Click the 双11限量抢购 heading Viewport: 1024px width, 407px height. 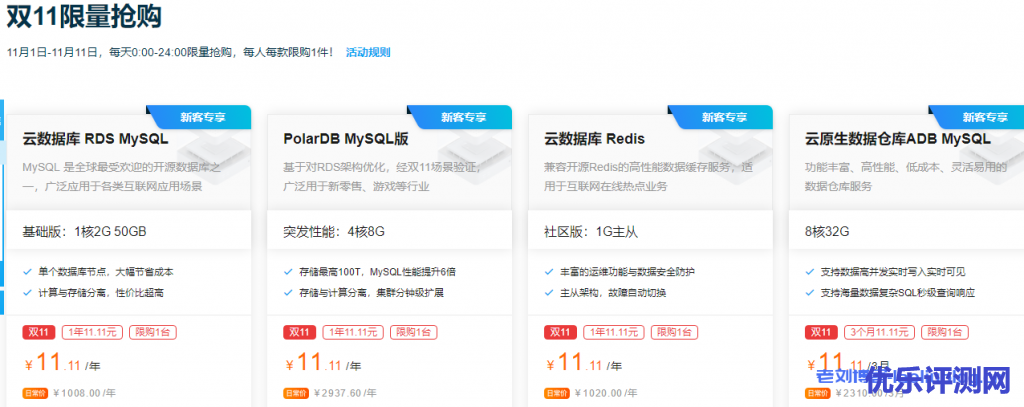coord(84,17)
